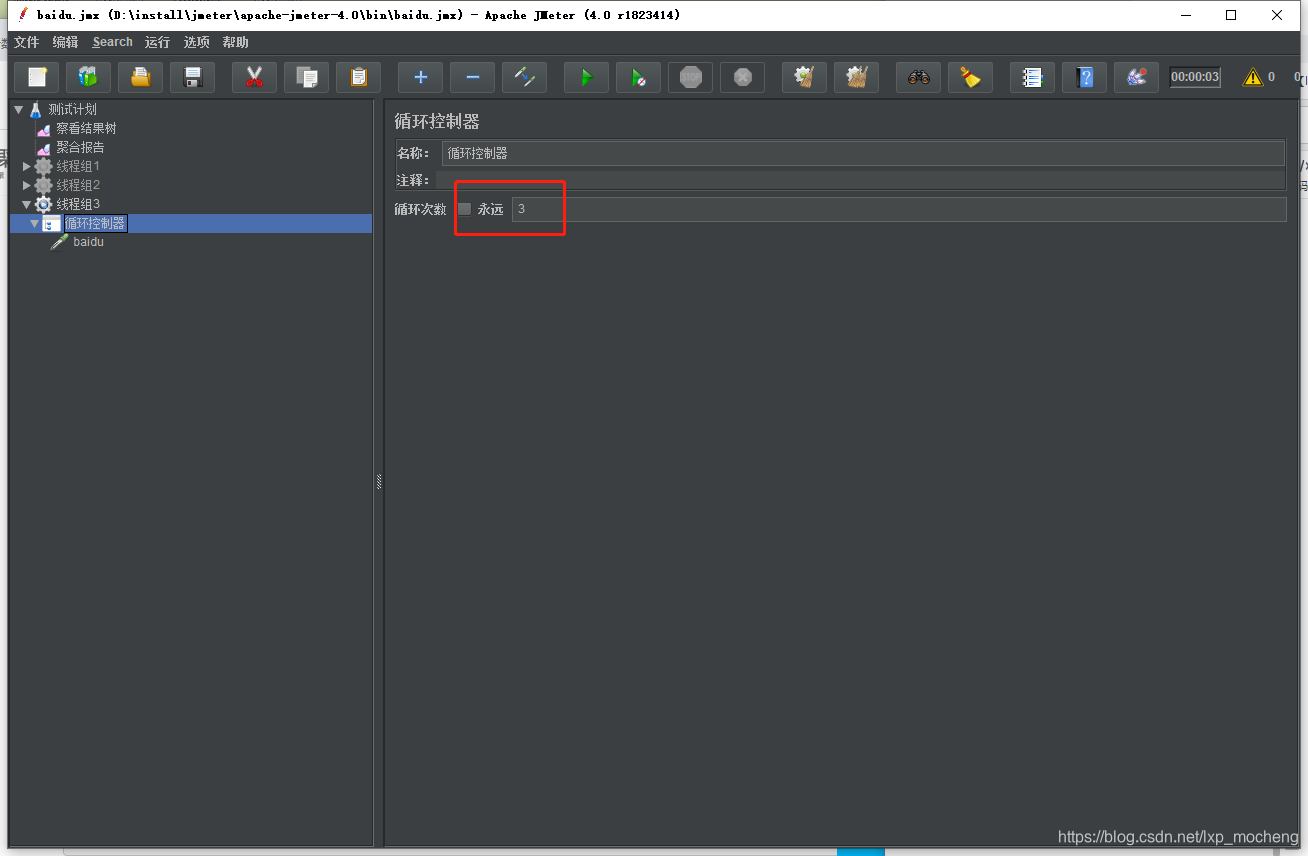Click the elapsed time 00:00:03 display

pos(1195,77)
